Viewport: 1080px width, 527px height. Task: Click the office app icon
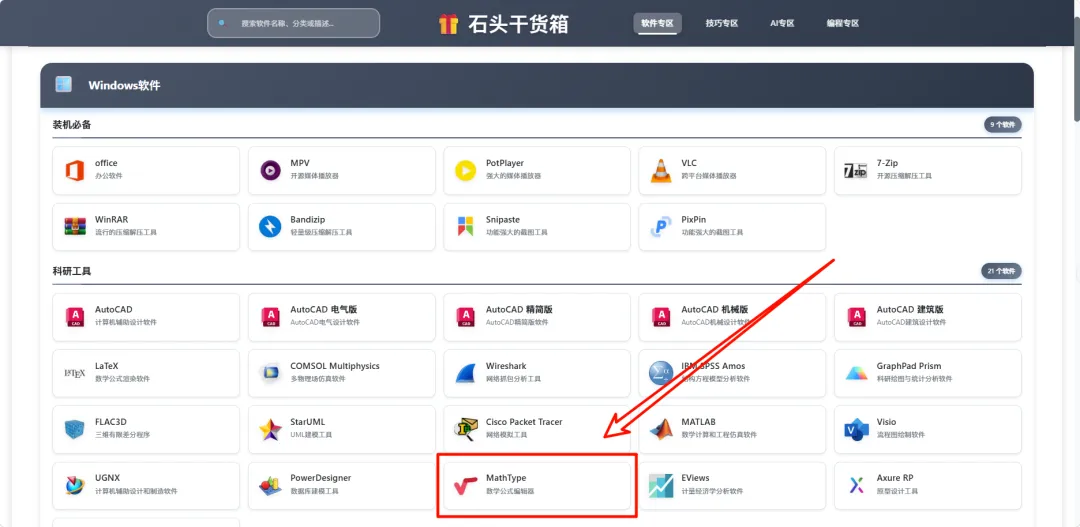(74, 169)
